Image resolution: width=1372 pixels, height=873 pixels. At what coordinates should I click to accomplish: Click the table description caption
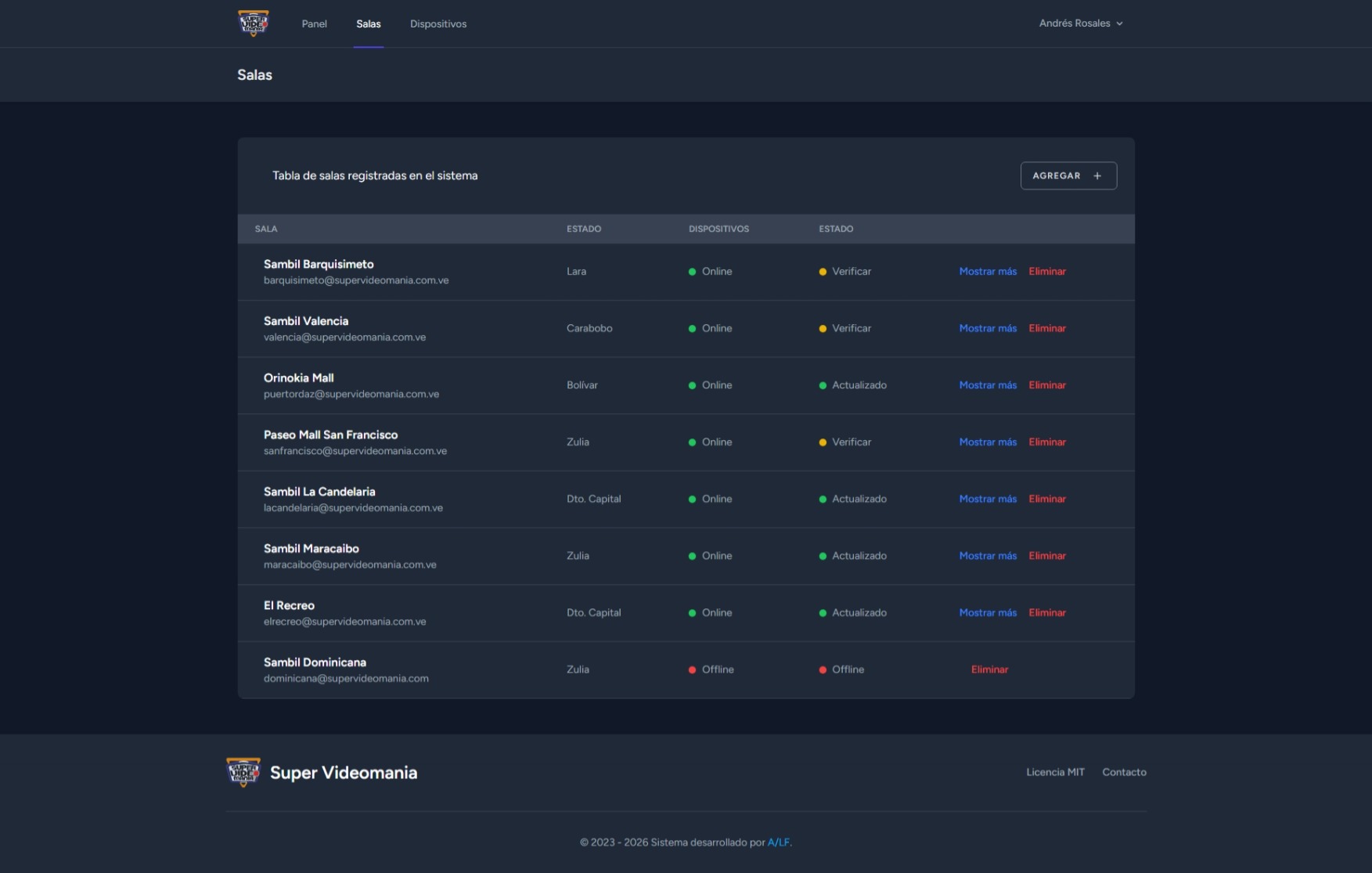[x=375, y=176]
